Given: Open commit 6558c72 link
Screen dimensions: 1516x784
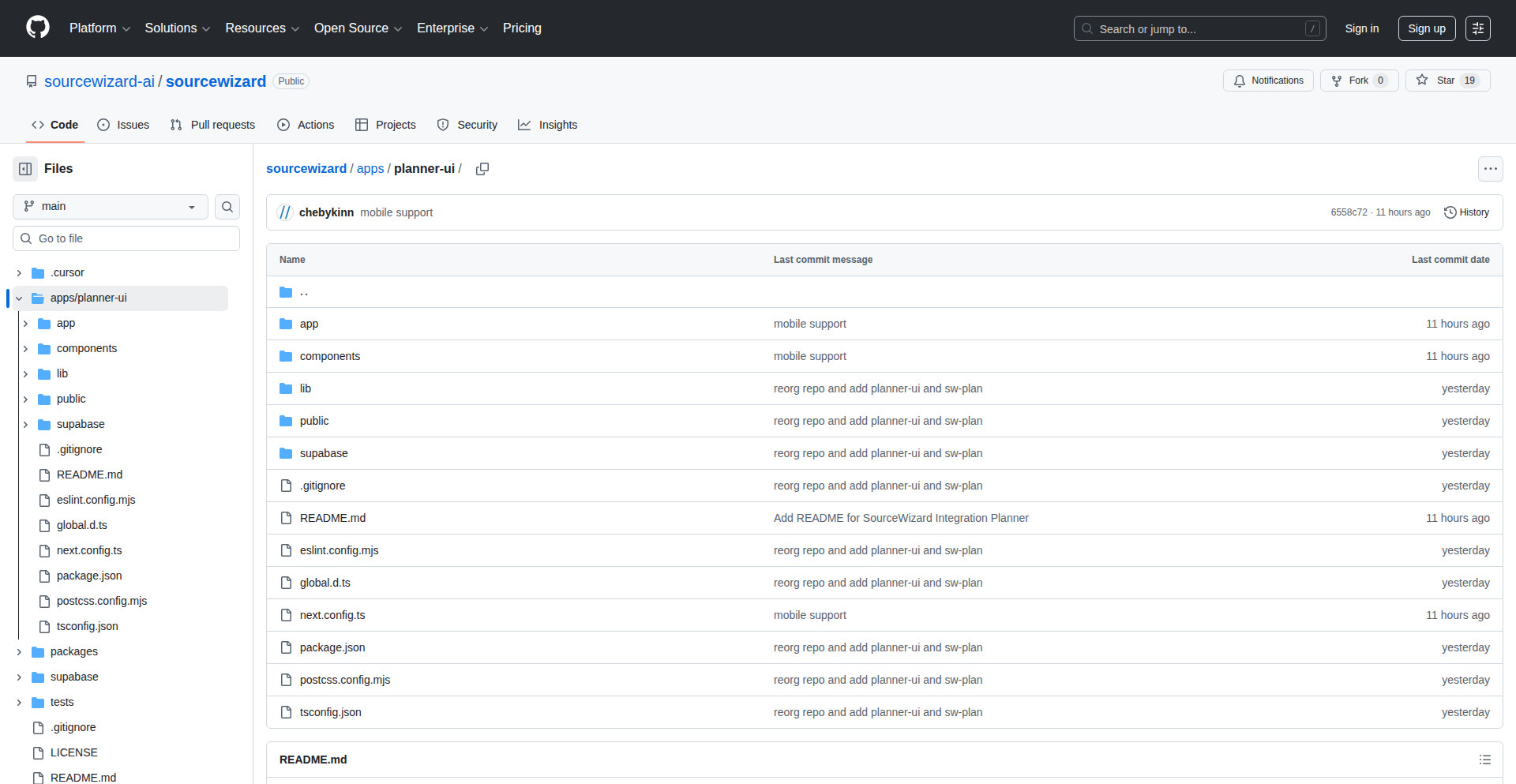Looking at the screenshot, I should click(x=1349, y=212).
